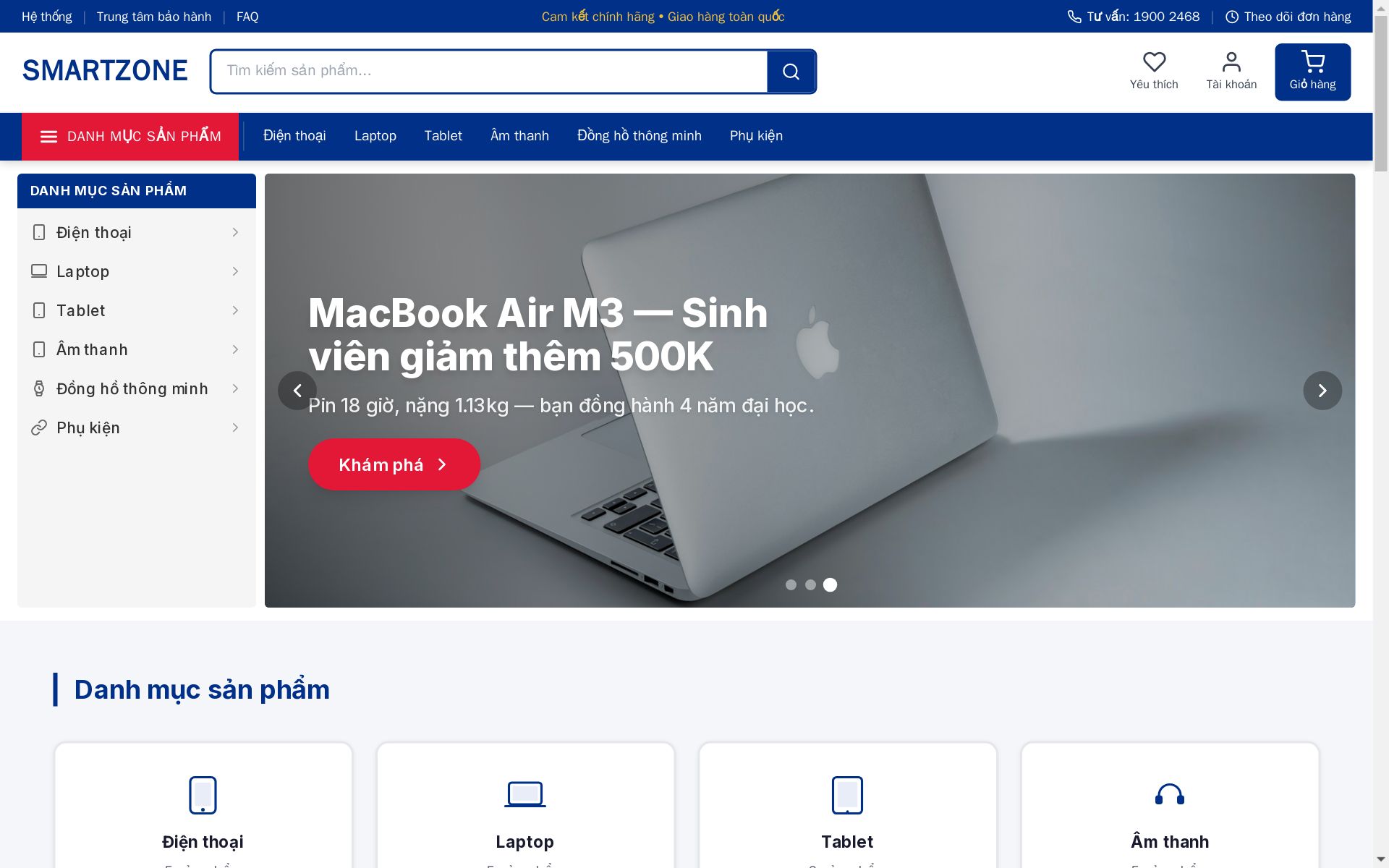Open the Điện thoại category card title
1389x868 pixels.
203,842
